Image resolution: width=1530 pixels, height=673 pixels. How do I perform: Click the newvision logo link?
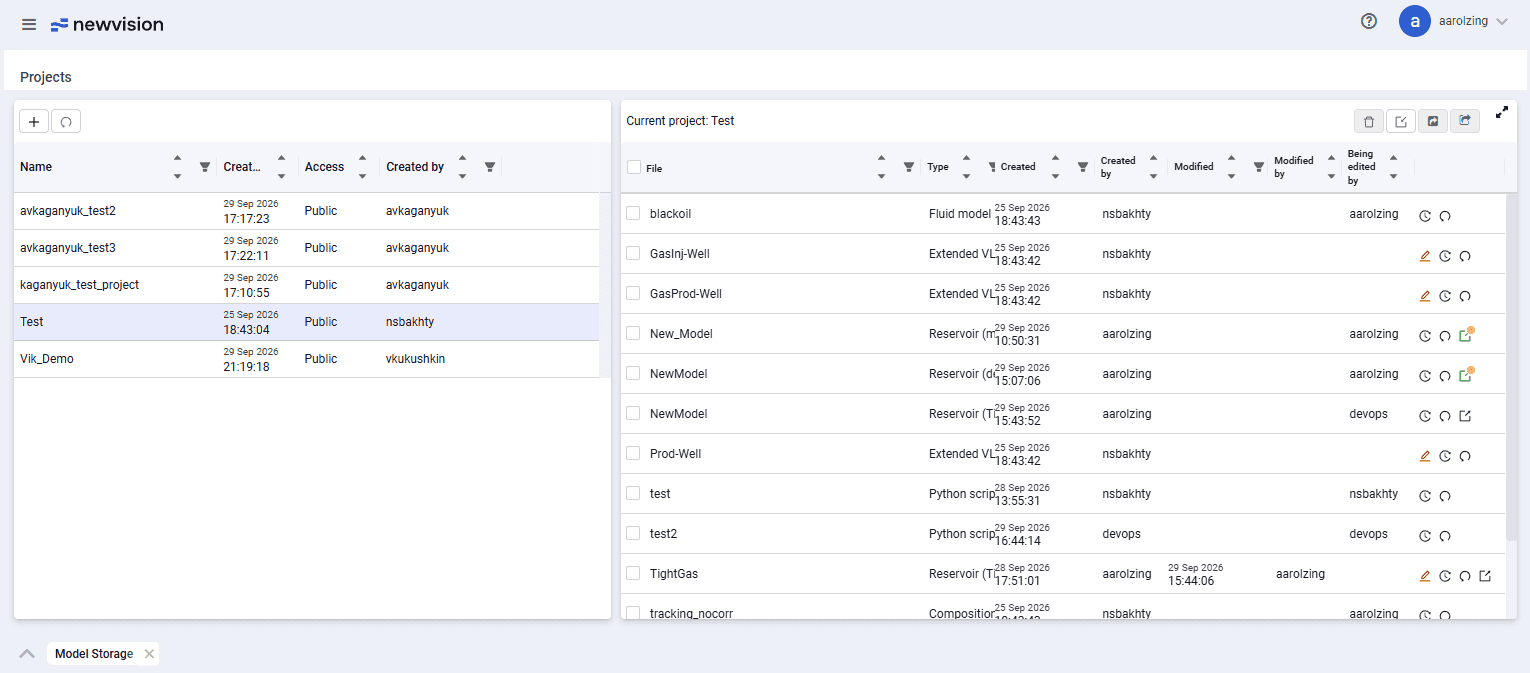[107, 24]
